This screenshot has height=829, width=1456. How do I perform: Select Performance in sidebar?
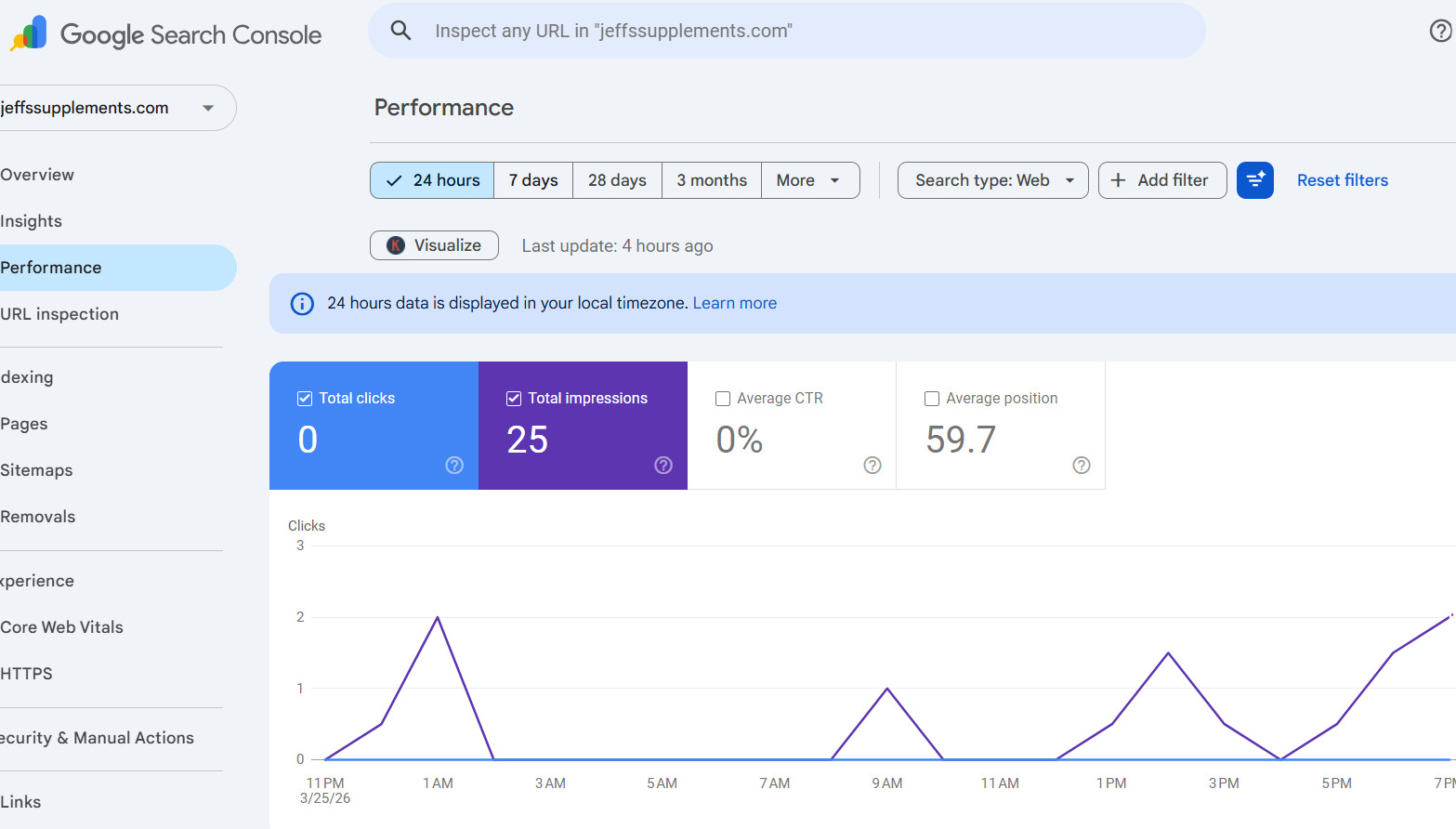(x=116, y=268)
